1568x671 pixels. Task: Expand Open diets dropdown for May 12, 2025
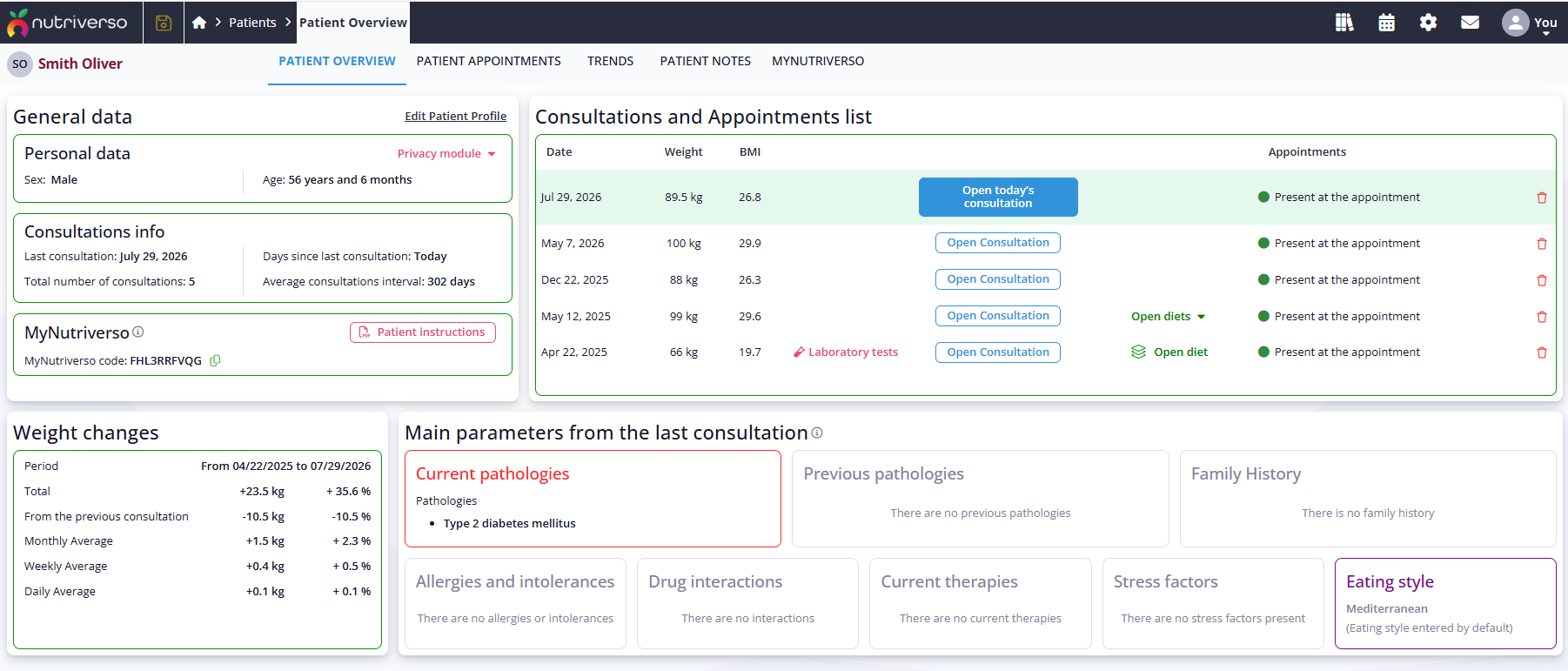pyautogui.click(x=1168, y=316)
